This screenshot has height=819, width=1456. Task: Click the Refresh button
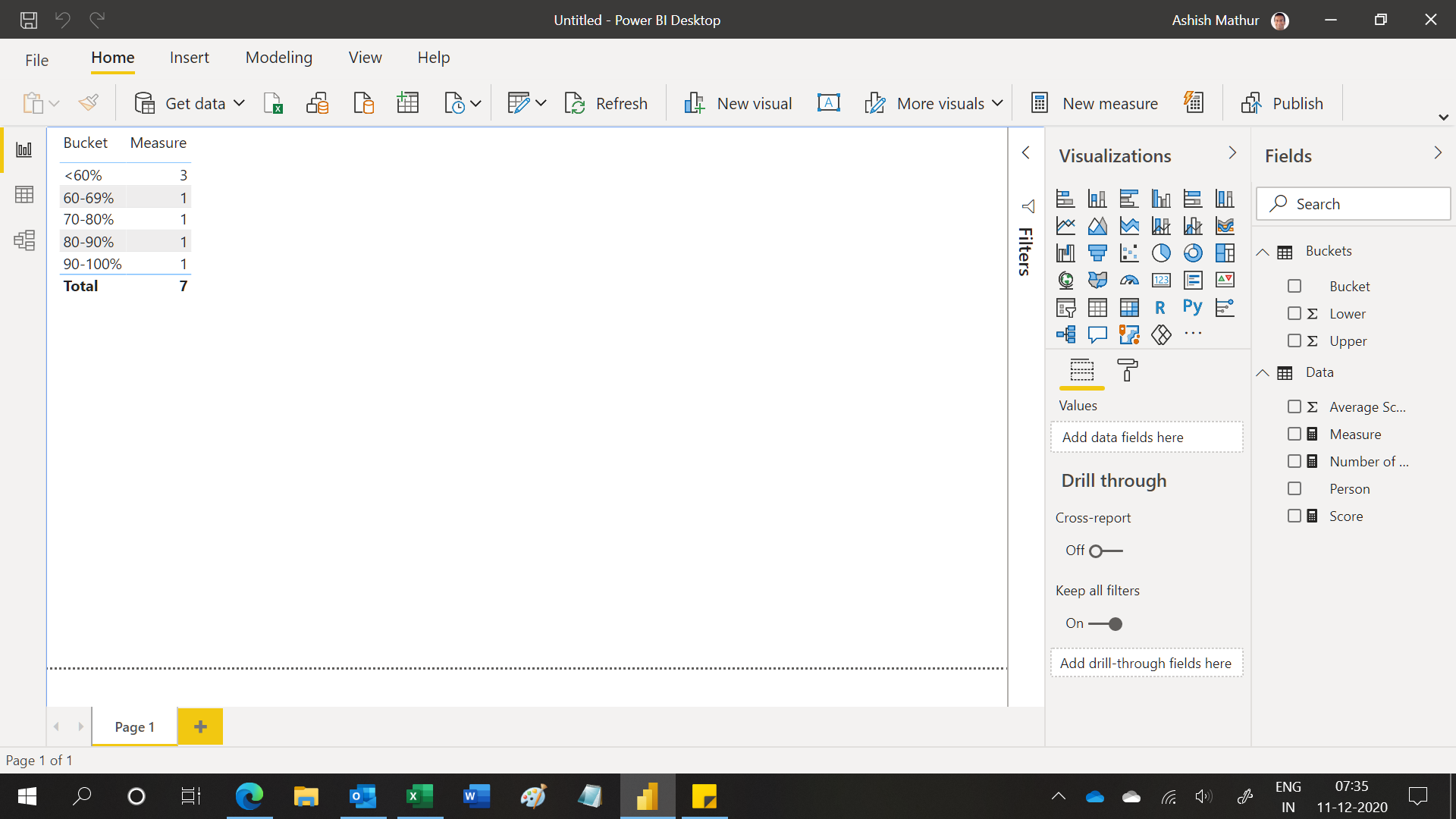tap(607, 103)
